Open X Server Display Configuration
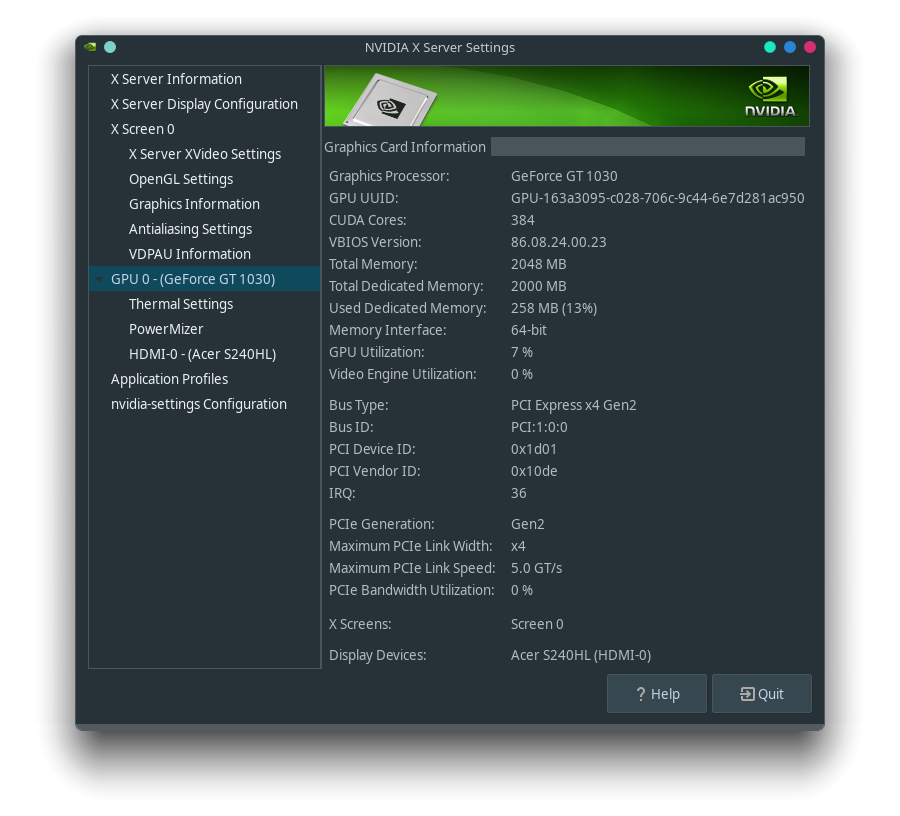The height and width of the screenshot is (816, 900). 204,104
